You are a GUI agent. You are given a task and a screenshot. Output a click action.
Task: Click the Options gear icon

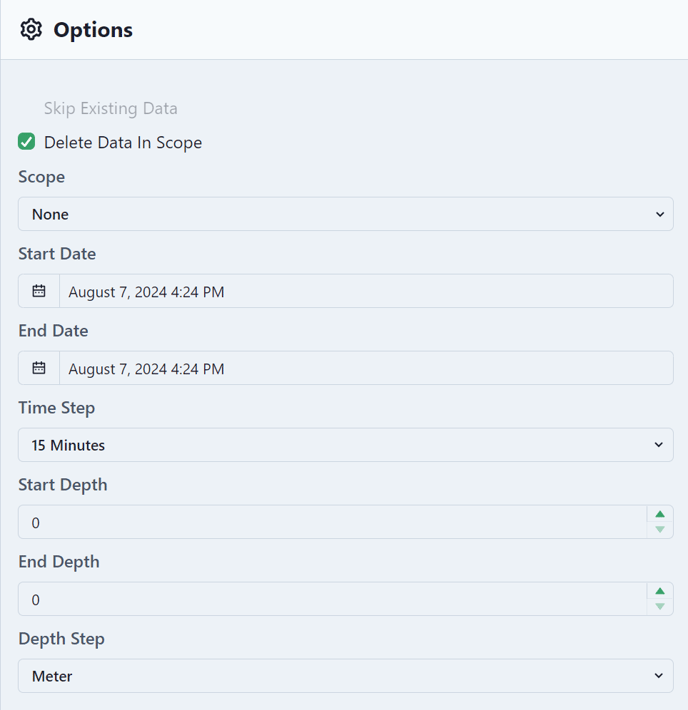31,29
